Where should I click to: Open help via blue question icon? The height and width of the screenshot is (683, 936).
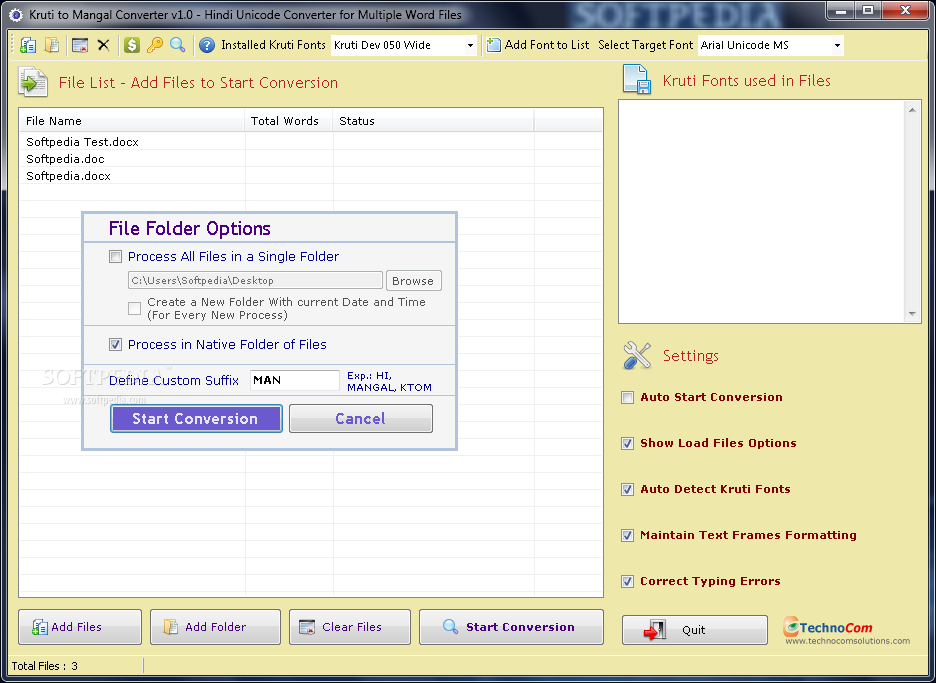207,45
